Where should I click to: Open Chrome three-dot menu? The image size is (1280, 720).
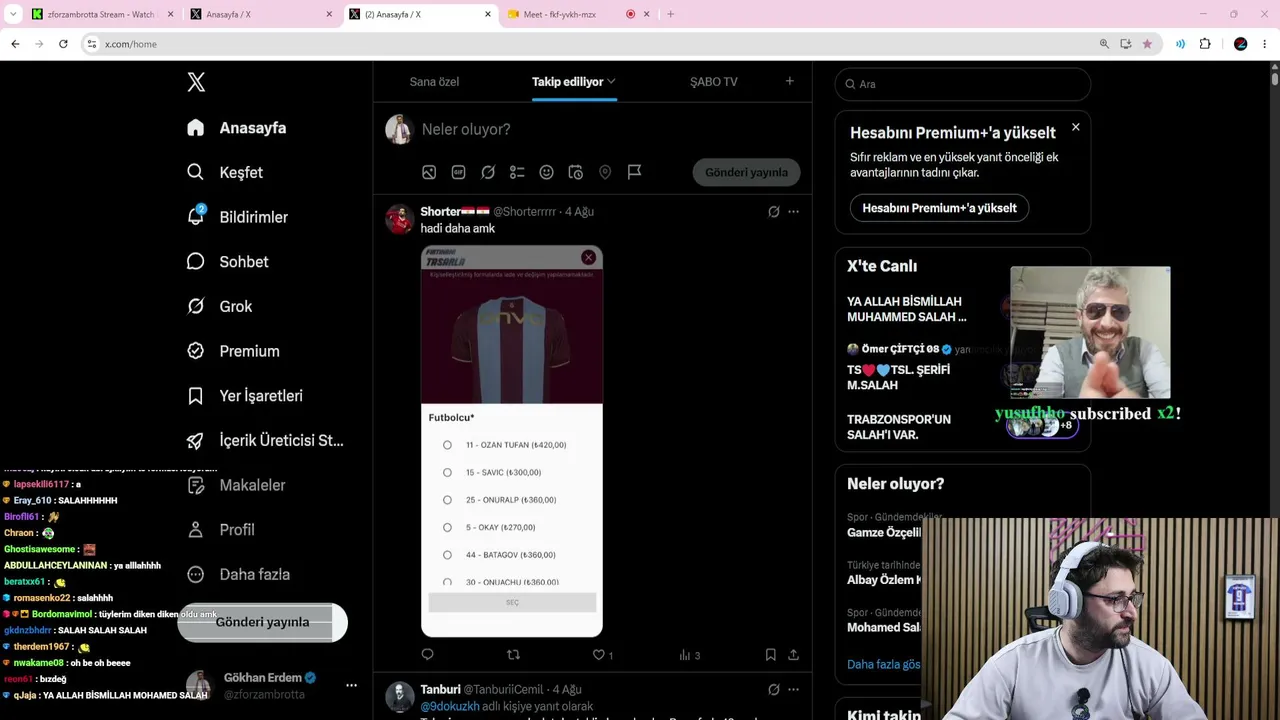coord(1265,44)
